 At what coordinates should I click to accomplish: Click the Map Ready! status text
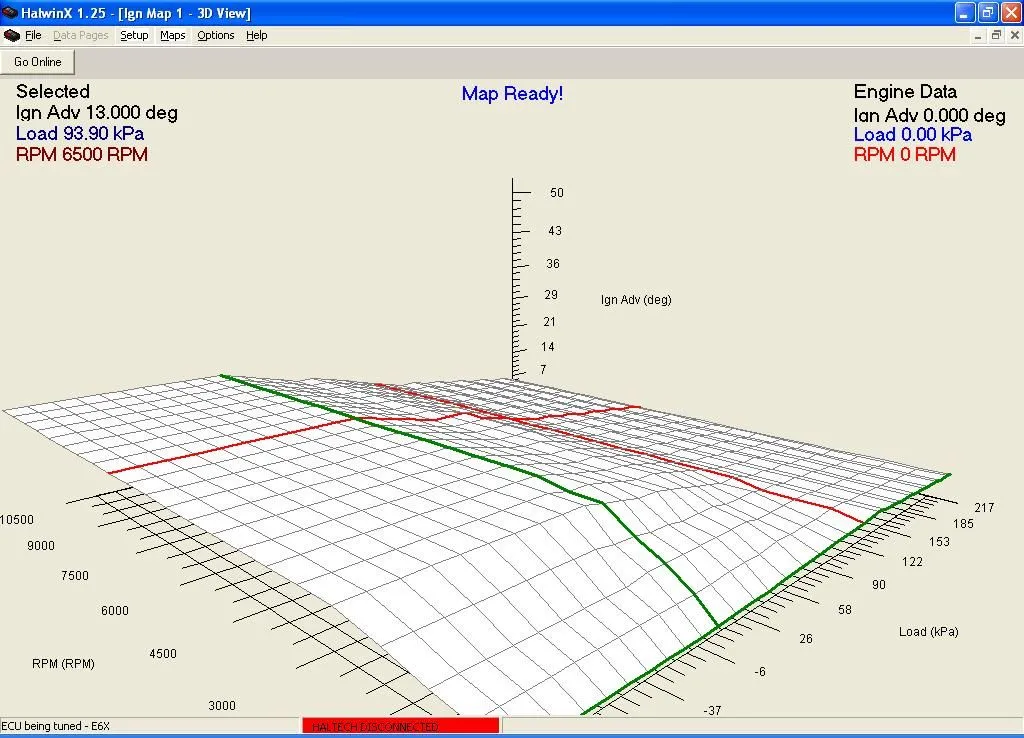pyautogui.click(x=512, y=93)
